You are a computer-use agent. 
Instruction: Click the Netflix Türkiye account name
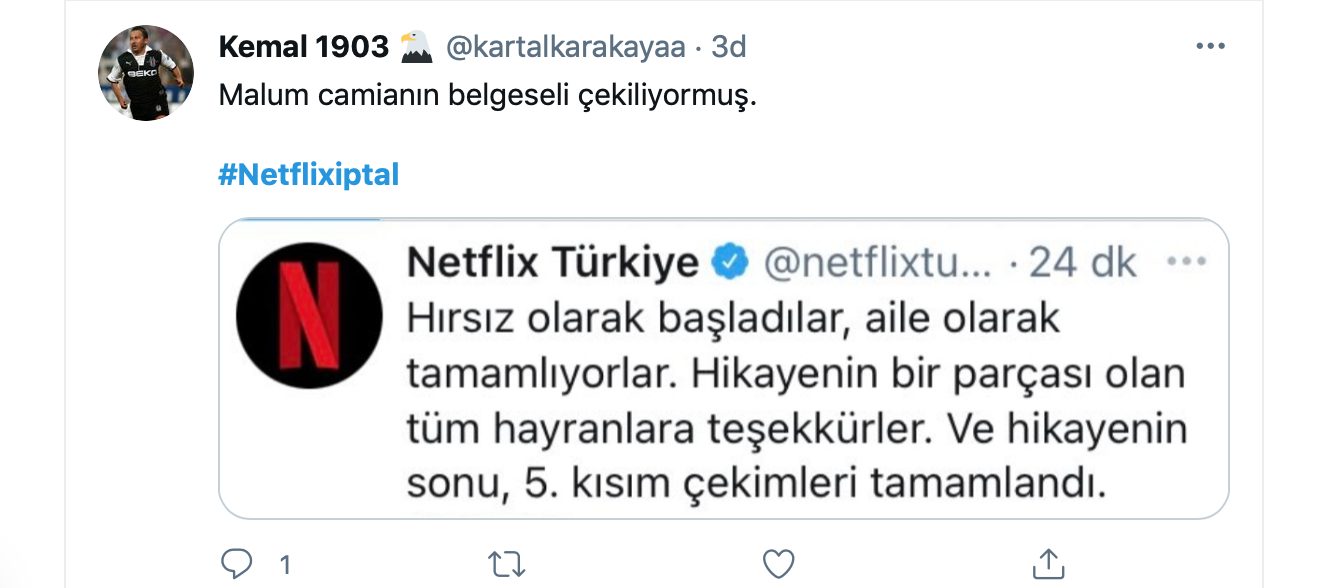[x=552, y=262]
